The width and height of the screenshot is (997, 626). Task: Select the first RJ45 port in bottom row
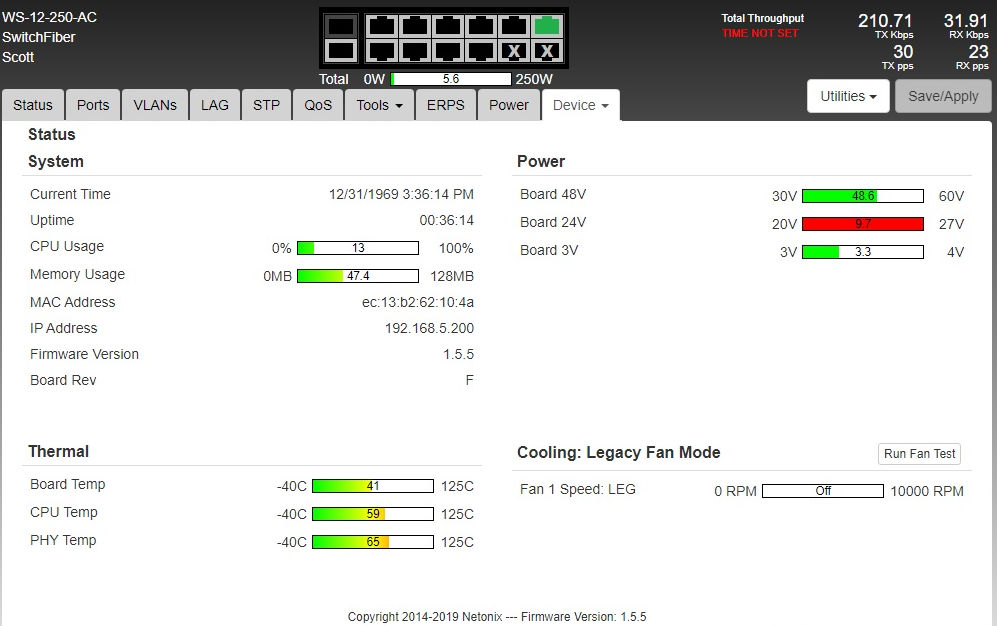tap(381, 50)
